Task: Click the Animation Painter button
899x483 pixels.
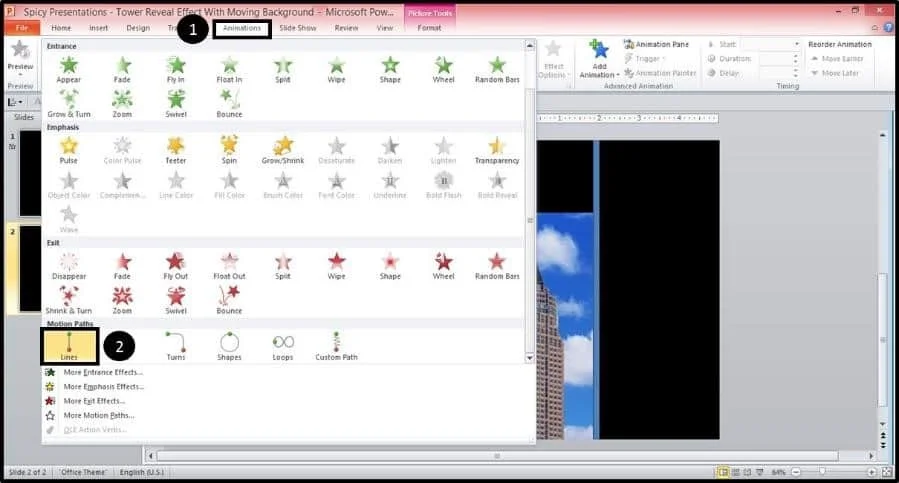Action: pyautogui.click(x=660, y=73)
